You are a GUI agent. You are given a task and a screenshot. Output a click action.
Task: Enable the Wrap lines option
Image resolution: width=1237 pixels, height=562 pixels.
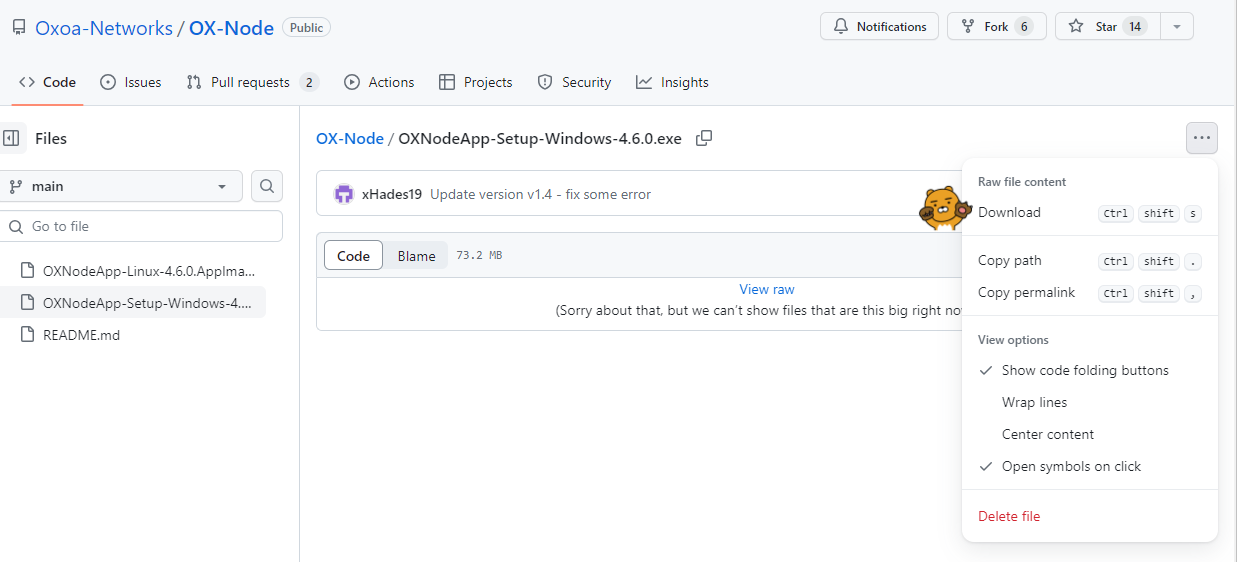pyautogui.click(x=1090, y=402)
